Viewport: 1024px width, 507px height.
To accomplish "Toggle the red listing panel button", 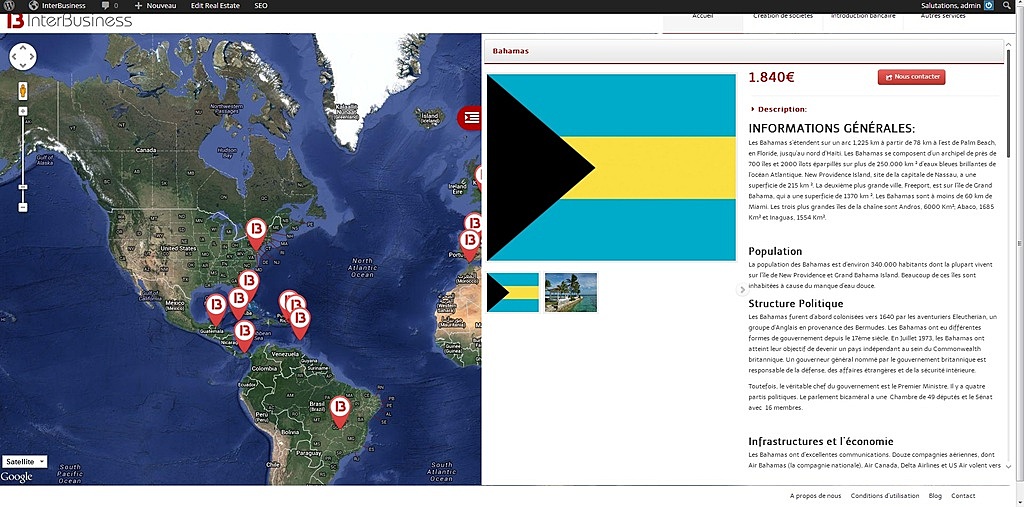I will [x=470, y=118].
